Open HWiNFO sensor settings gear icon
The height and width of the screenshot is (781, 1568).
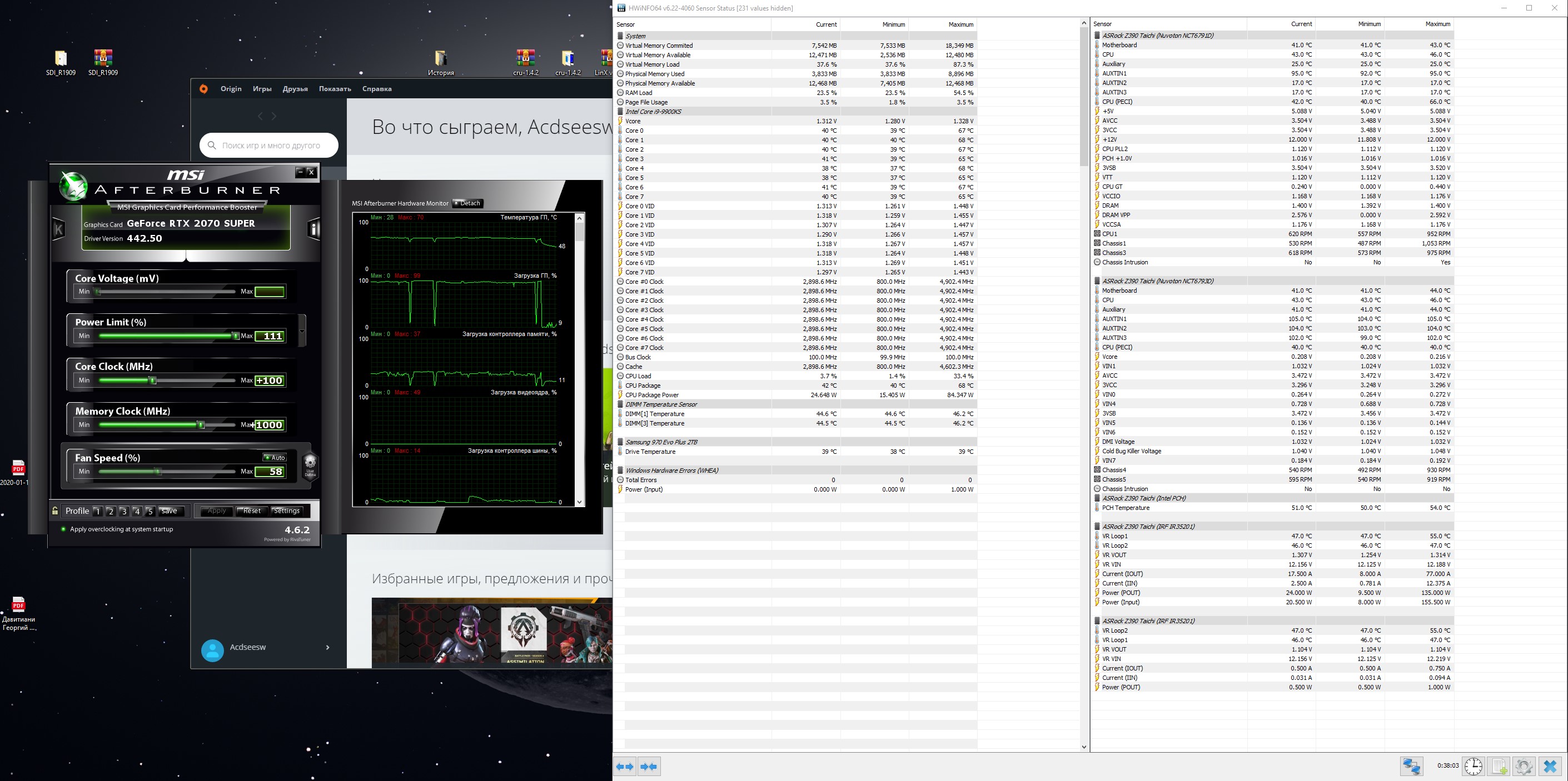pyautogui.click(x=1524, y=767)
